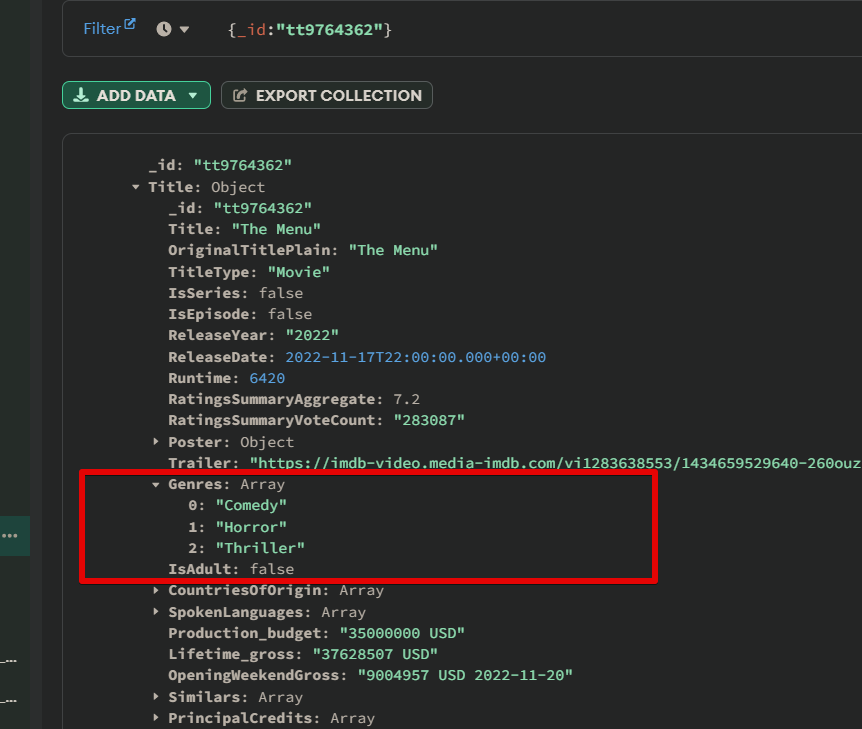Image resolution: width=862 pixels, height=729 pixels.
Task: Expand the SpokenLanguages array
Action: pyautogui.click(x=156, y=612)
